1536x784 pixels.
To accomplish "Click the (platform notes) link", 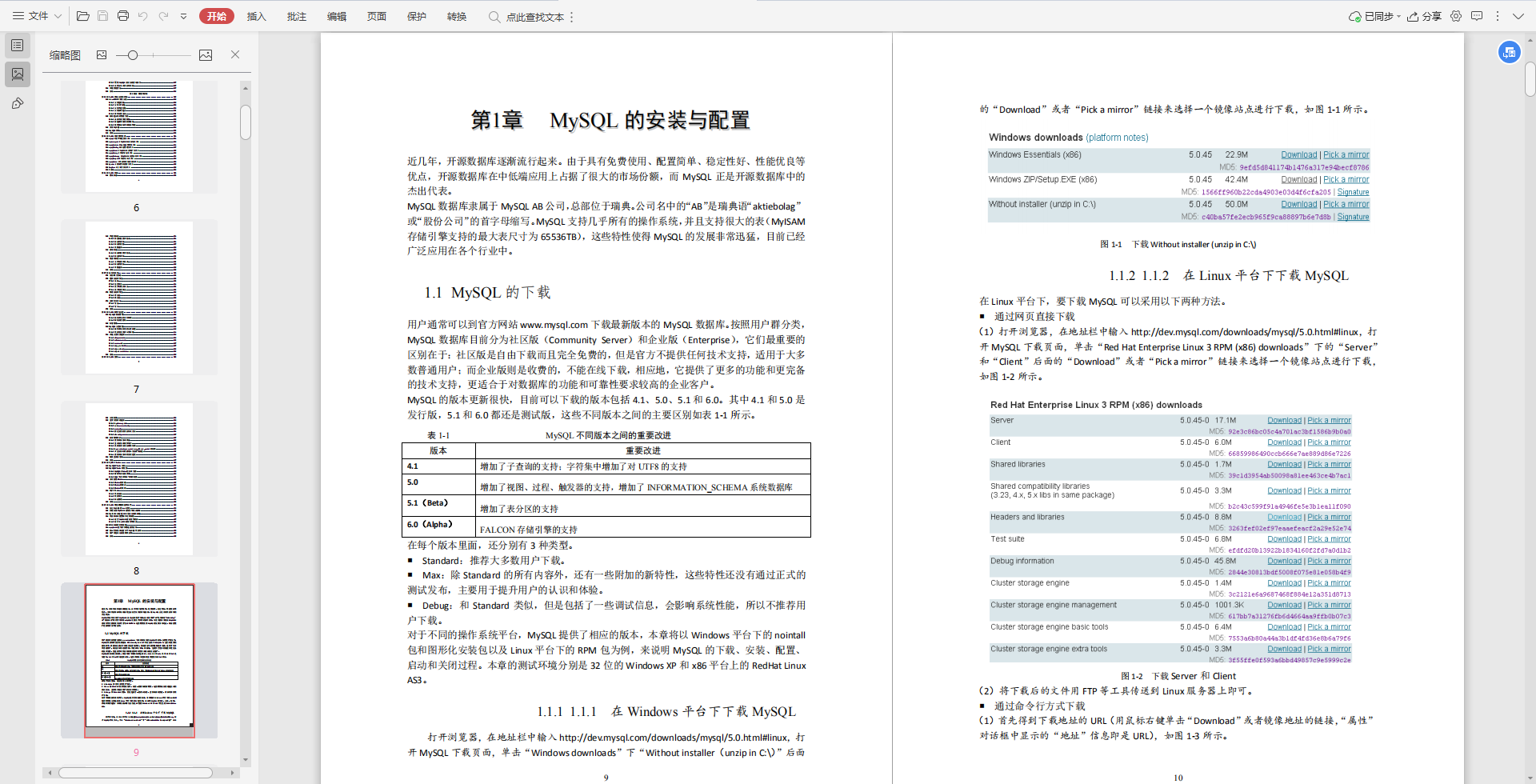I will 1117,138.
